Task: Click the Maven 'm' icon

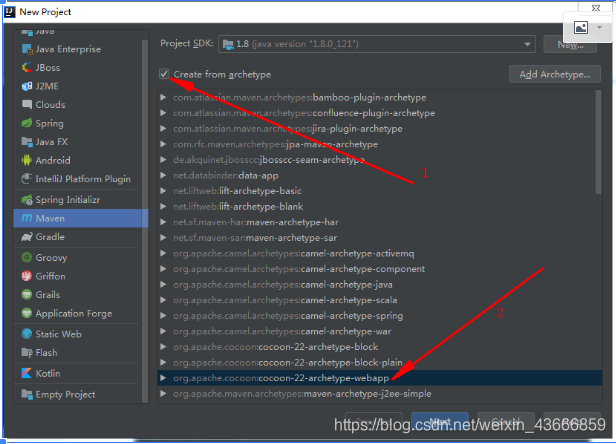Action: pos(27,218)
